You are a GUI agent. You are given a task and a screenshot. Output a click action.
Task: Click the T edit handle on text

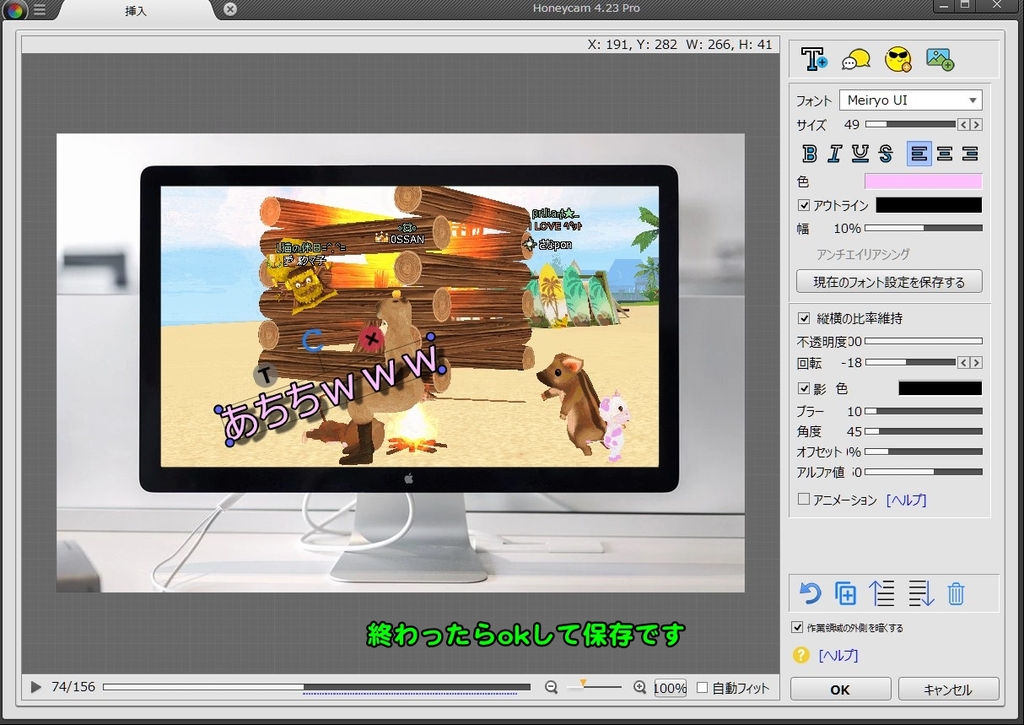coord(264,375)
